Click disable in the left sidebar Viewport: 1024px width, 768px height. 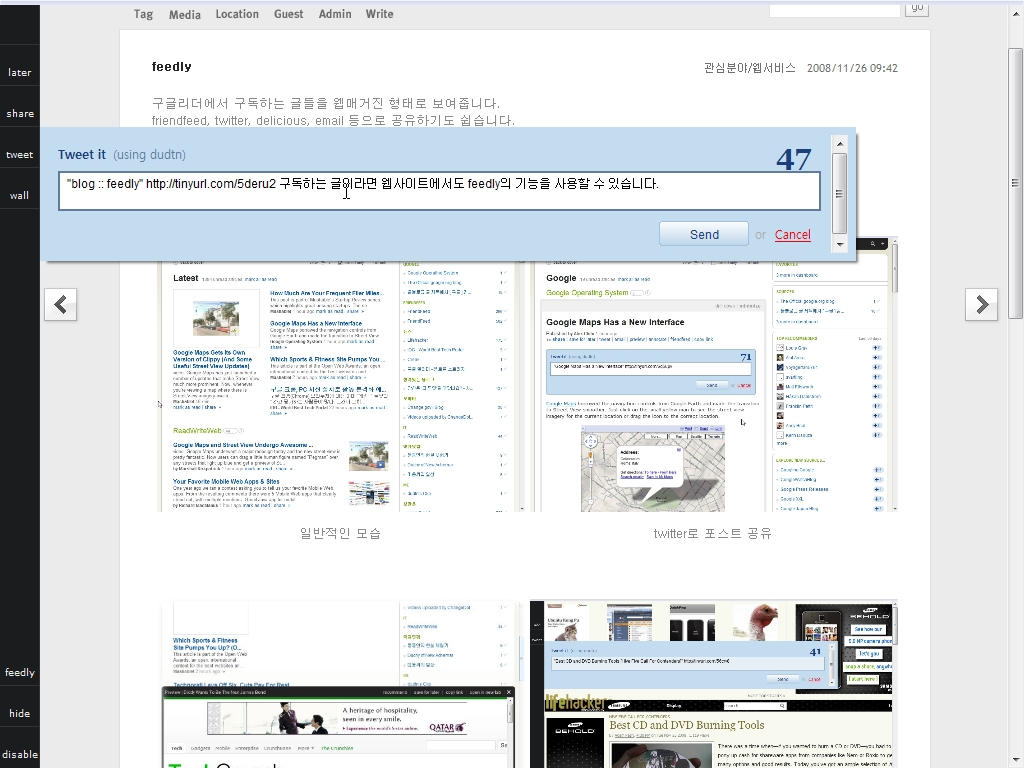tap(20, 754)
